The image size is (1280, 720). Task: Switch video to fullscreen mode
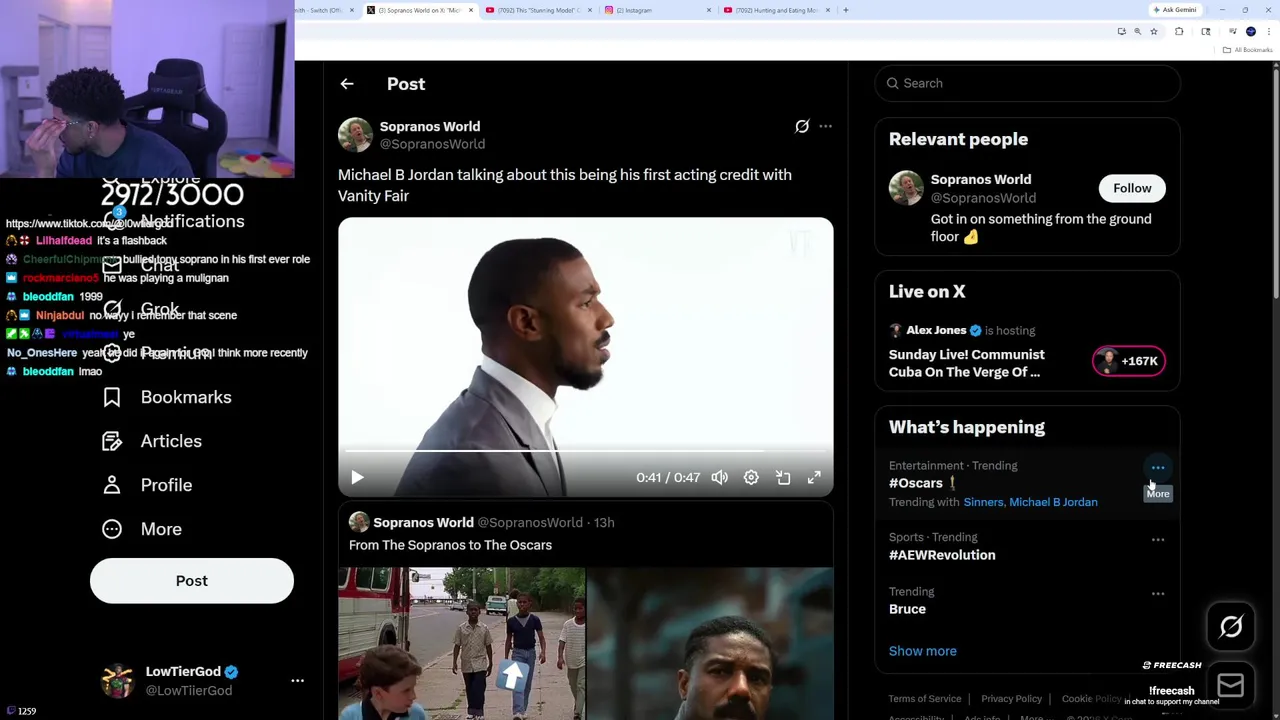tap(814, 478)
